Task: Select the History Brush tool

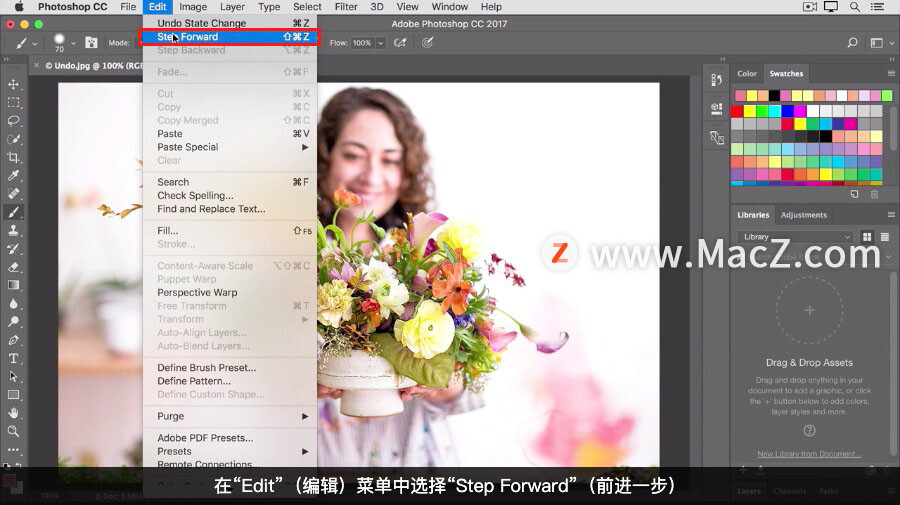Action: 13,248
